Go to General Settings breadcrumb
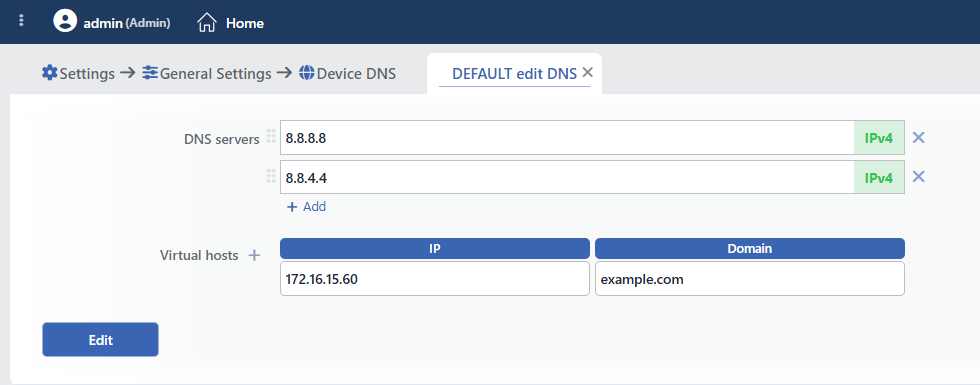 coord(216,74)
